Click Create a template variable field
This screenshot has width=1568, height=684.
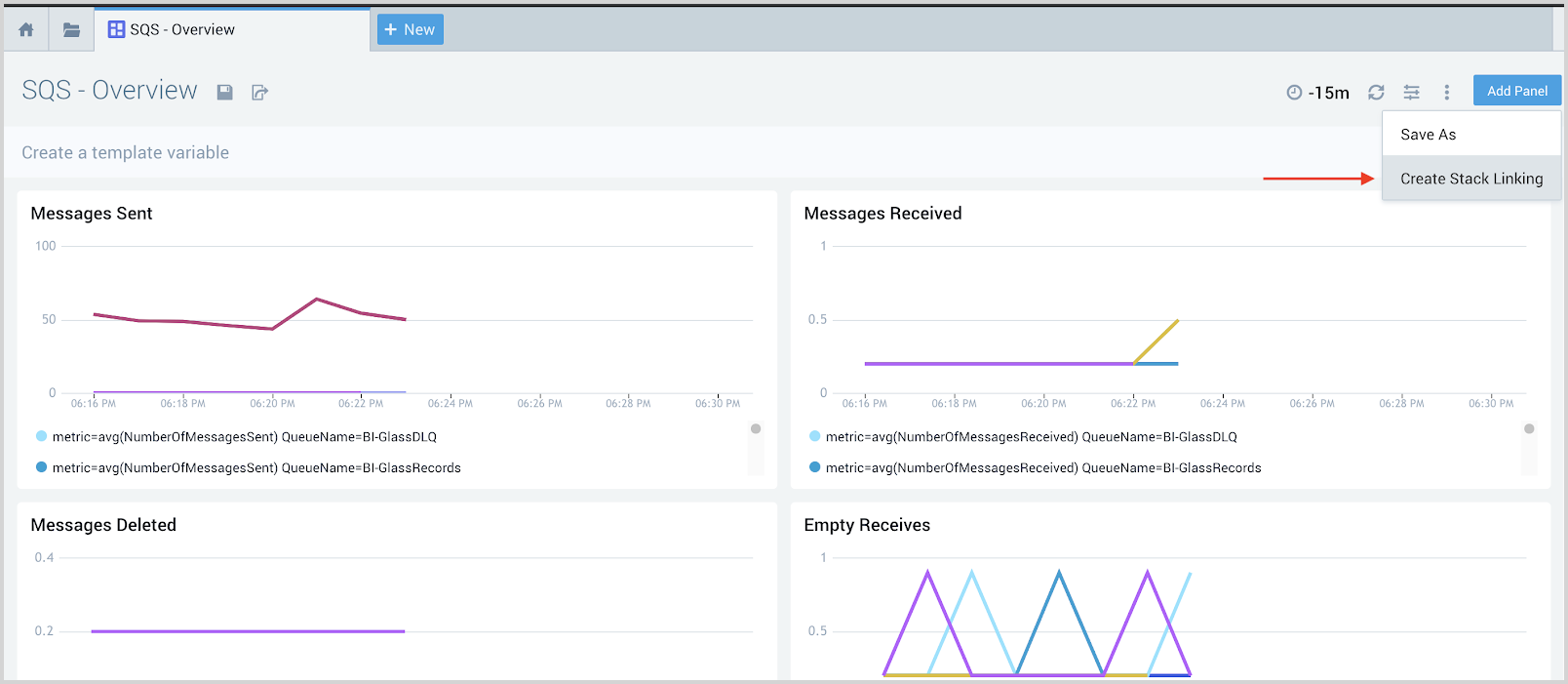click(x=126, y=152)
